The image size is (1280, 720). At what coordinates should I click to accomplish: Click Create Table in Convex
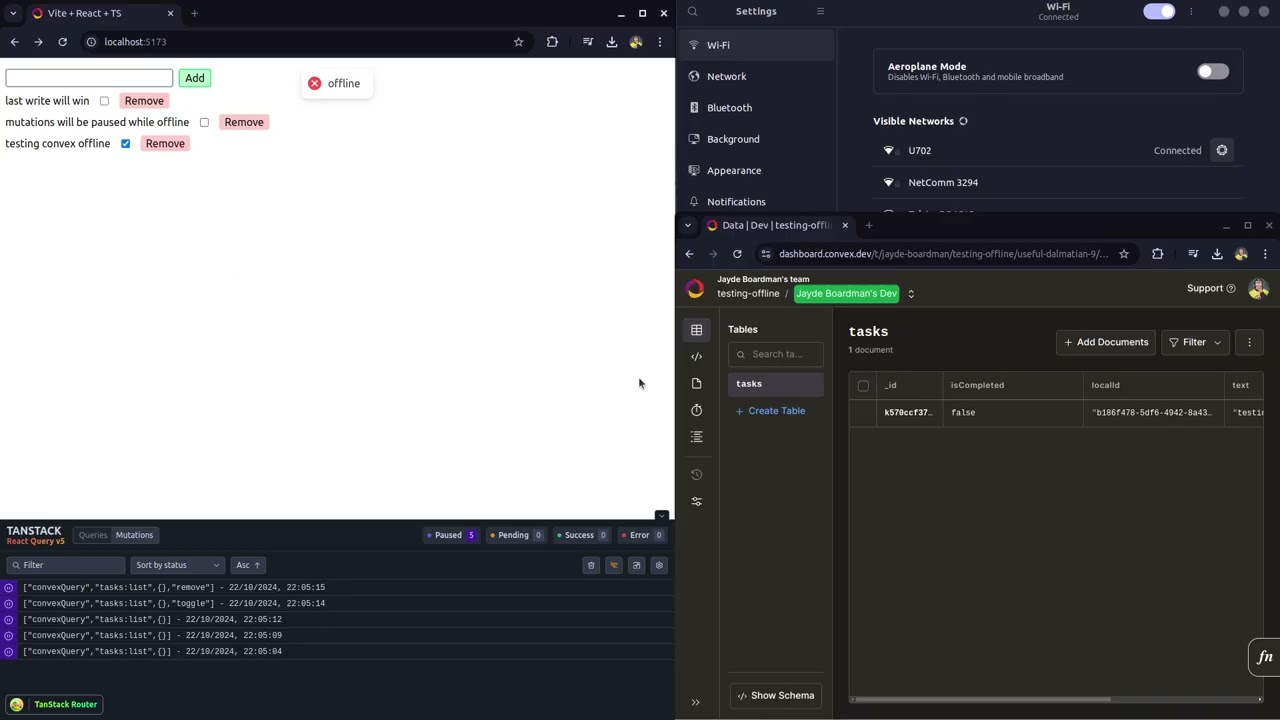tap(770, 411)
